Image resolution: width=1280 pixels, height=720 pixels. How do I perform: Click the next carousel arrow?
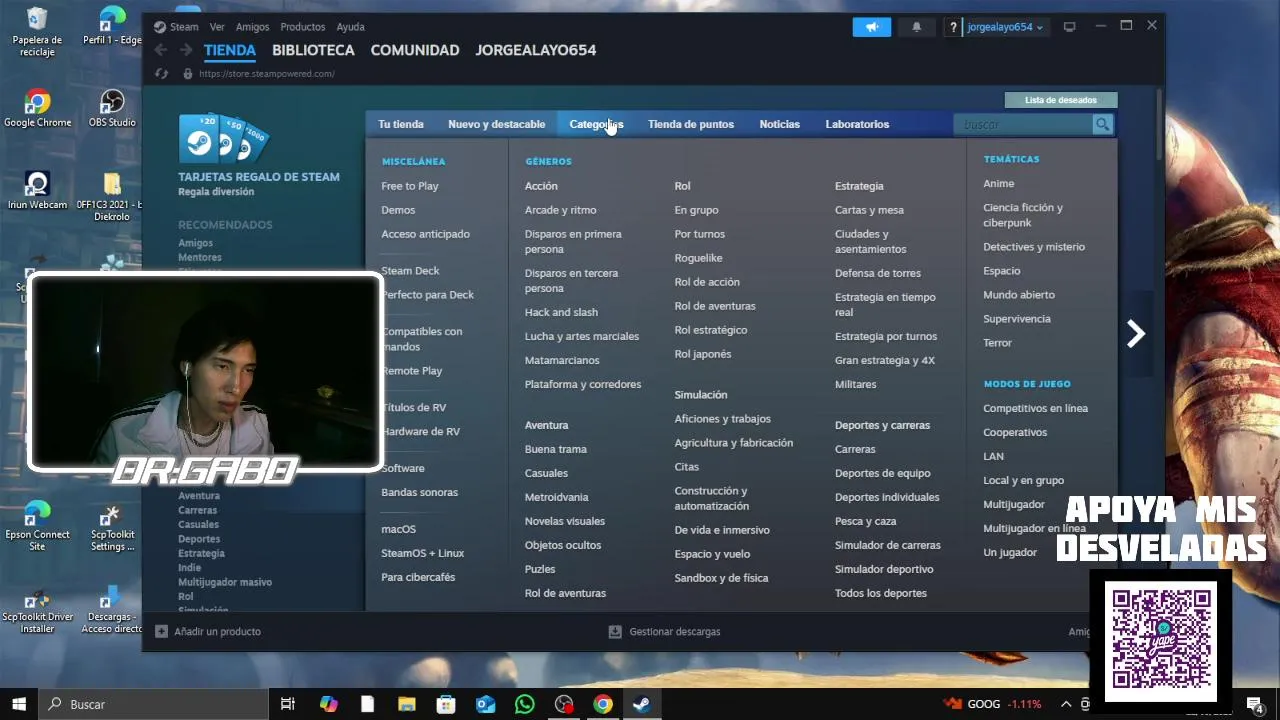(1135, 334)
